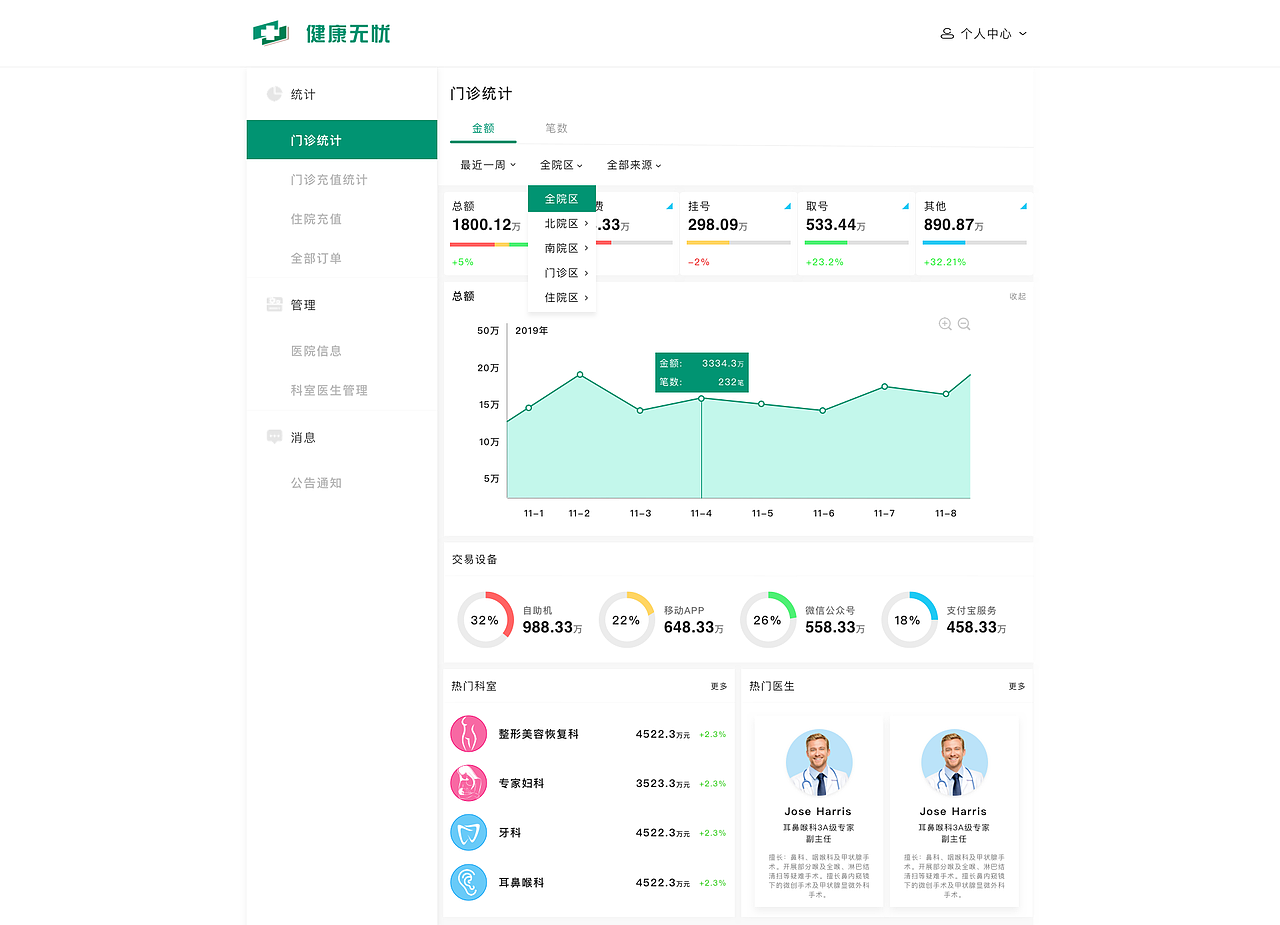Click the 牙科 tooth icon in 热门科室
Viewport: 1280px width, 925px height.
click(468, 832)
